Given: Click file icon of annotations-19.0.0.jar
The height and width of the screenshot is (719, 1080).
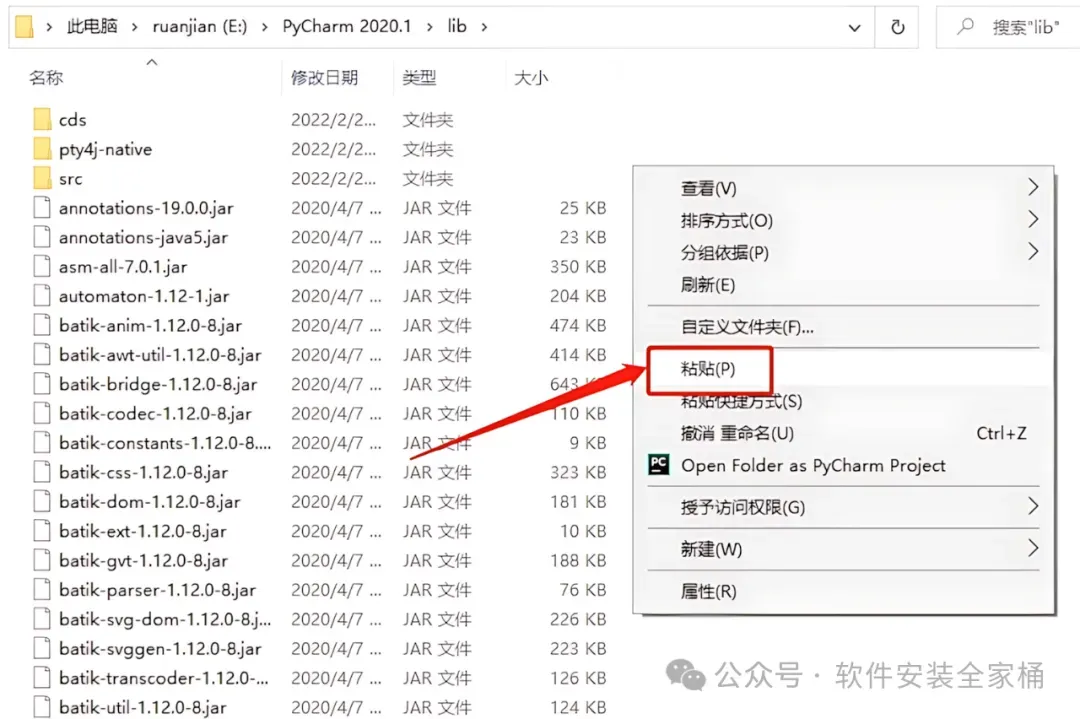Looking at the screenshot, I should click(x=42, y=207).
